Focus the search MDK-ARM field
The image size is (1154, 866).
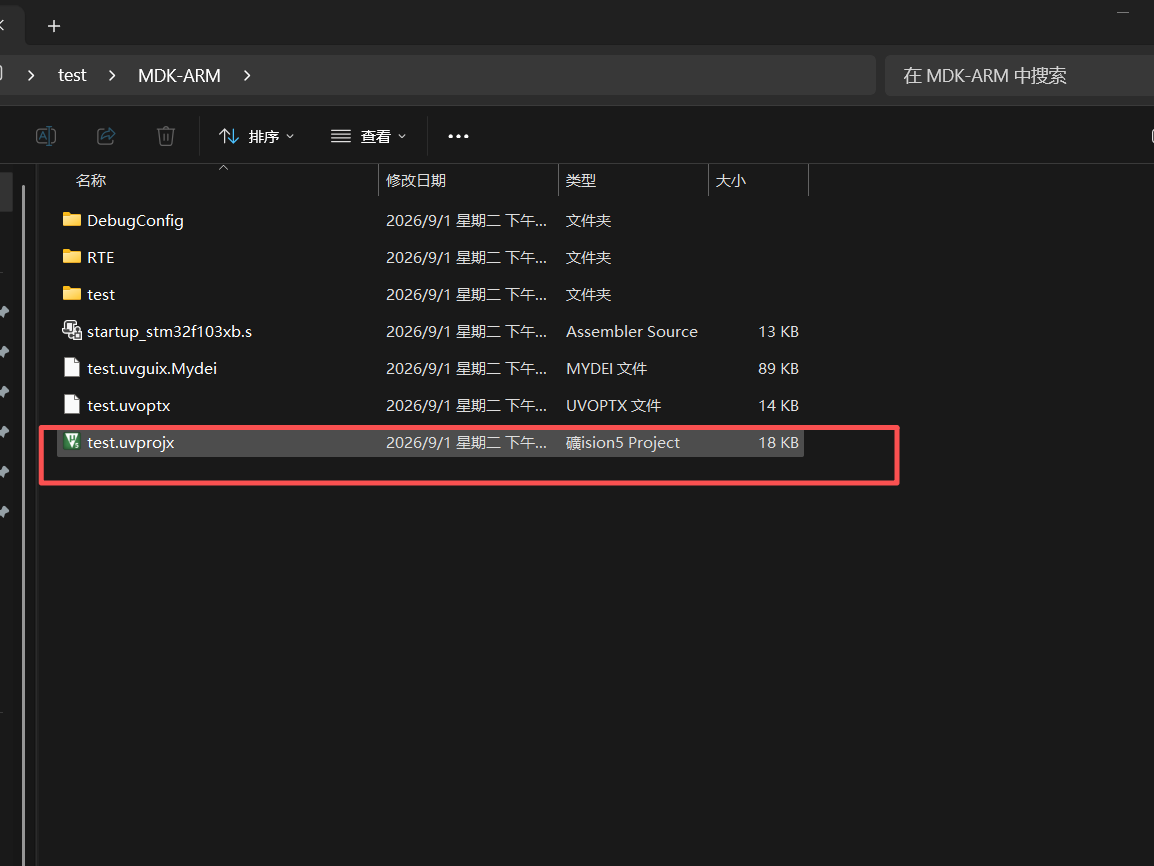point(1019,75)
